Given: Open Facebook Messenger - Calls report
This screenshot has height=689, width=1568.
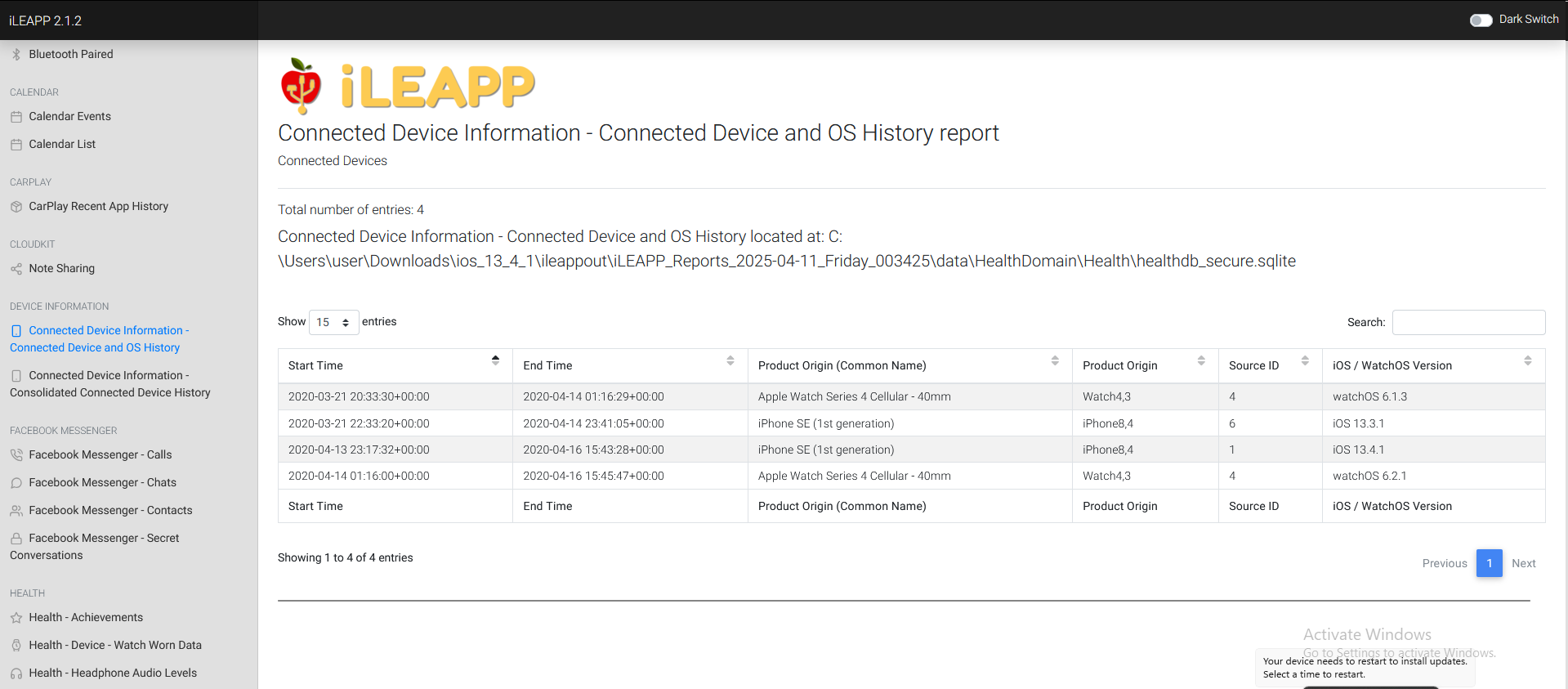Looking at the screenshot, I should (x=100, y=454).
